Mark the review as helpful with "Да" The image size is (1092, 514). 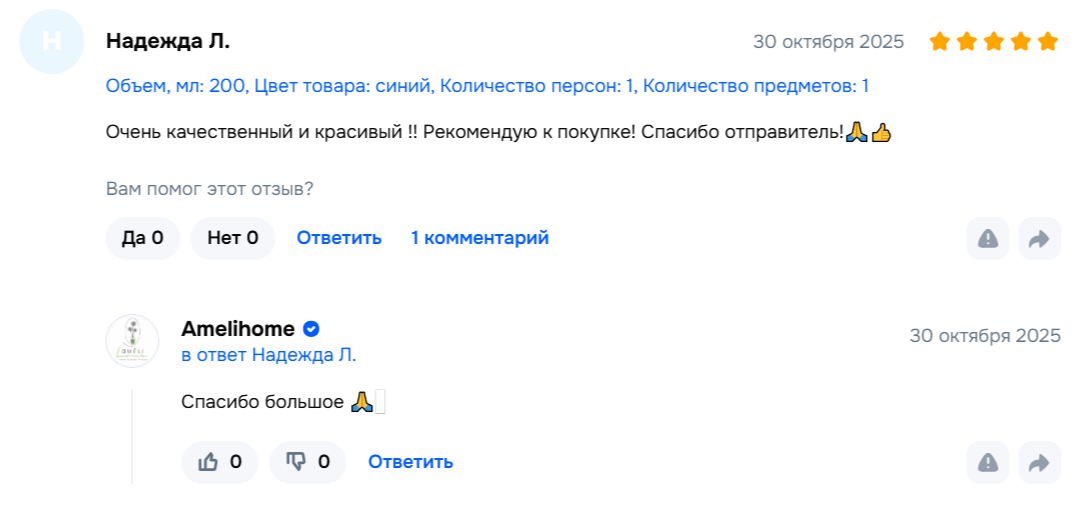pyautogui.click(x=142, y=238)
